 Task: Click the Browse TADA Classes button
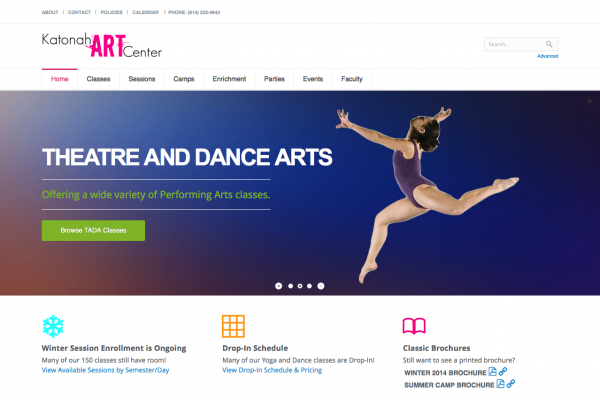(93, 230)
